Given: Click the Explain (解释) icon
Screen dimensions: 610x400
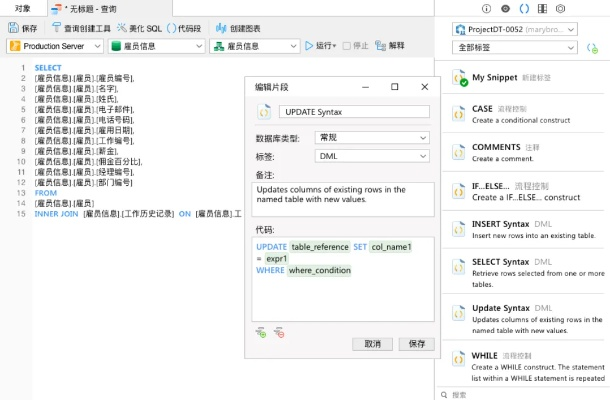Looking at the screenshot, I should click(x=390, y=46).
